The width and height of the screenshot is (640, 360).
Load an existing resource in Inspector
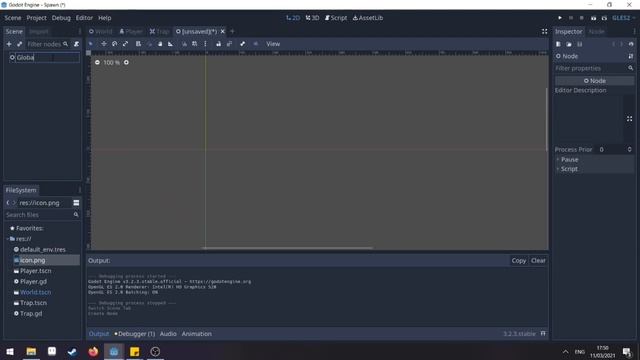coord(569,44)
